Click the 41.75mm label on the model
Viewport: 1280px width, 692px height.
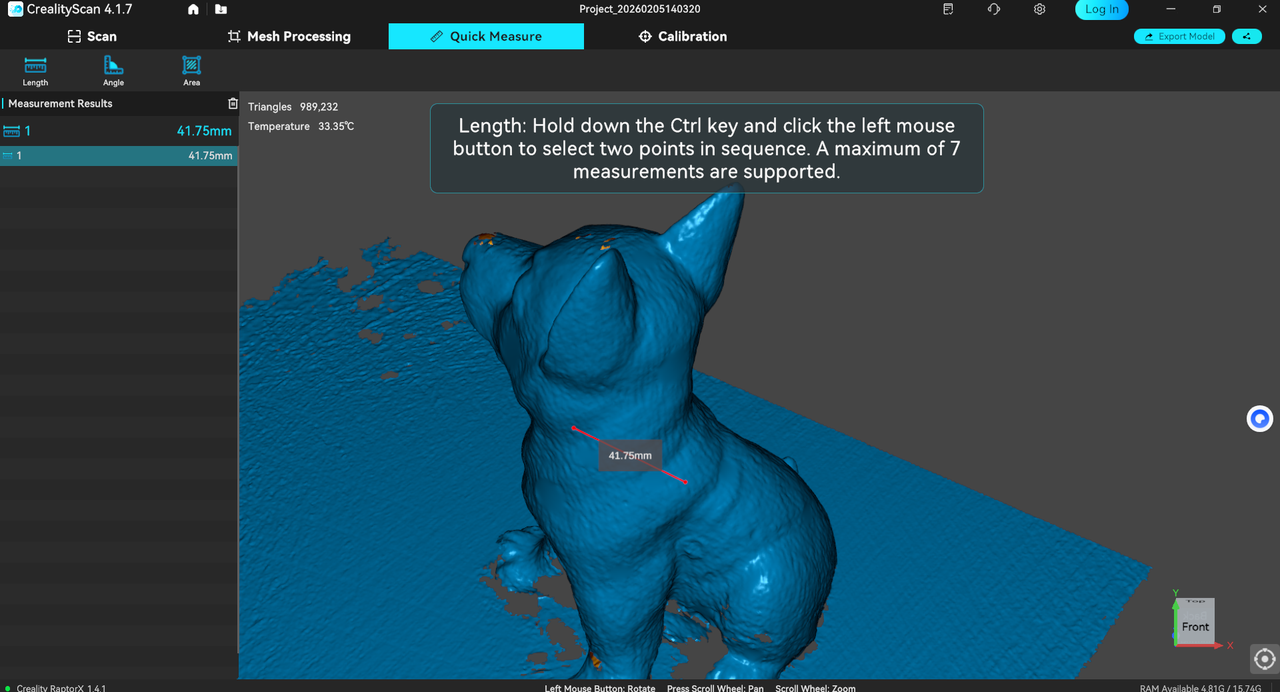[630, 456]
